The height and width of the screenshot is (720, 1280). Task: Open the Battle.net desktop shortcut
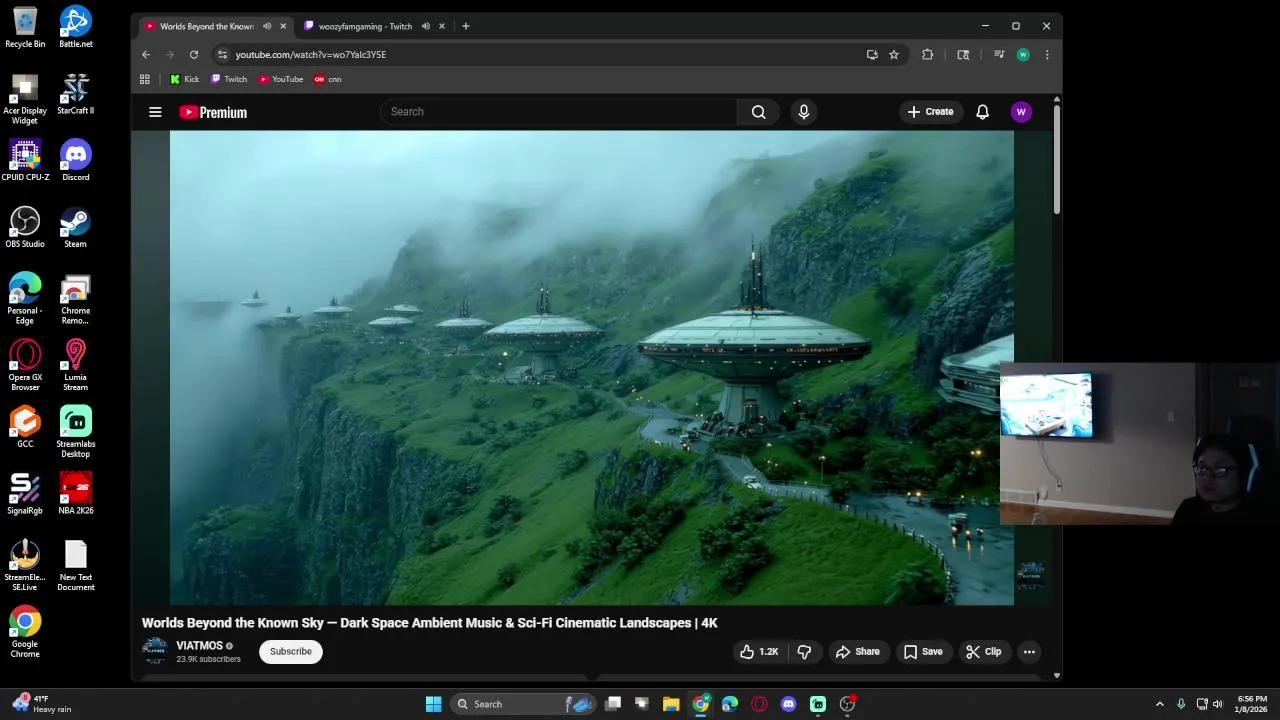(76, 27)
